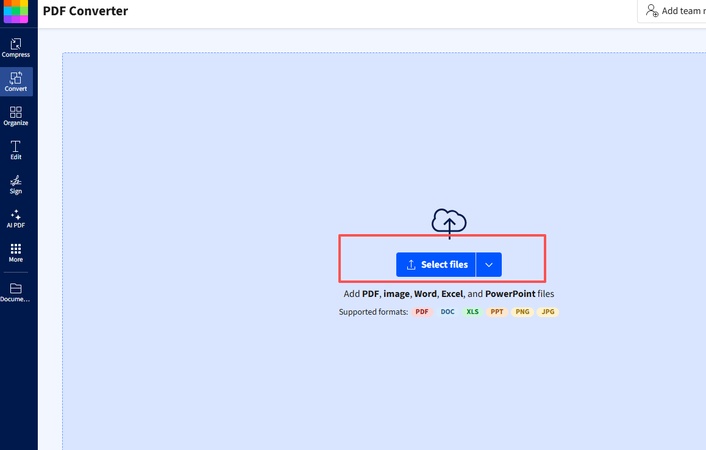Click the colorful app logo
This screenshot has height=450, width=706.
click(x=16, y=10)
